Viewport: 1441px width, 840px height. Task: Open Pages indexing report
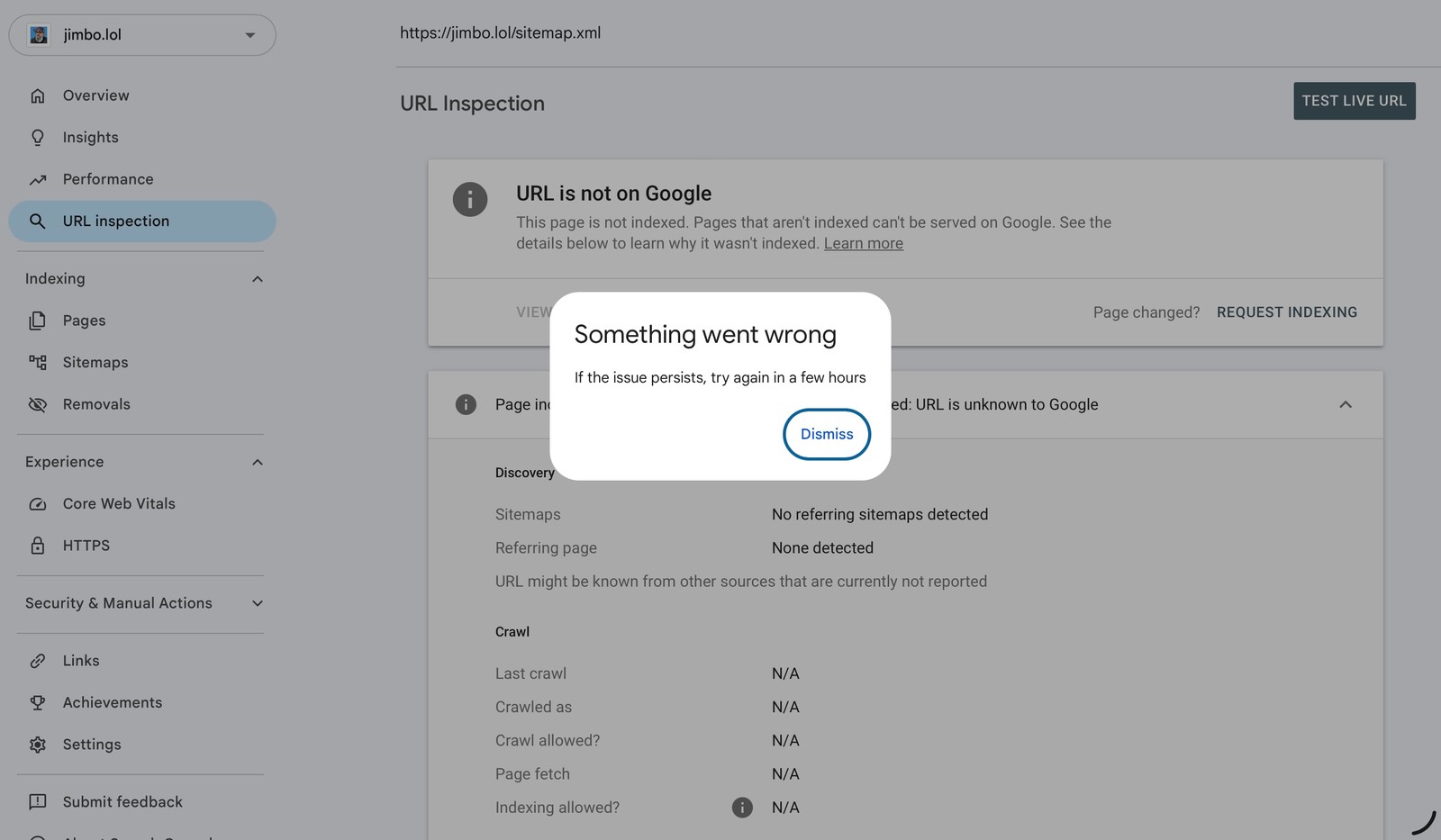(x=142, y=321)
